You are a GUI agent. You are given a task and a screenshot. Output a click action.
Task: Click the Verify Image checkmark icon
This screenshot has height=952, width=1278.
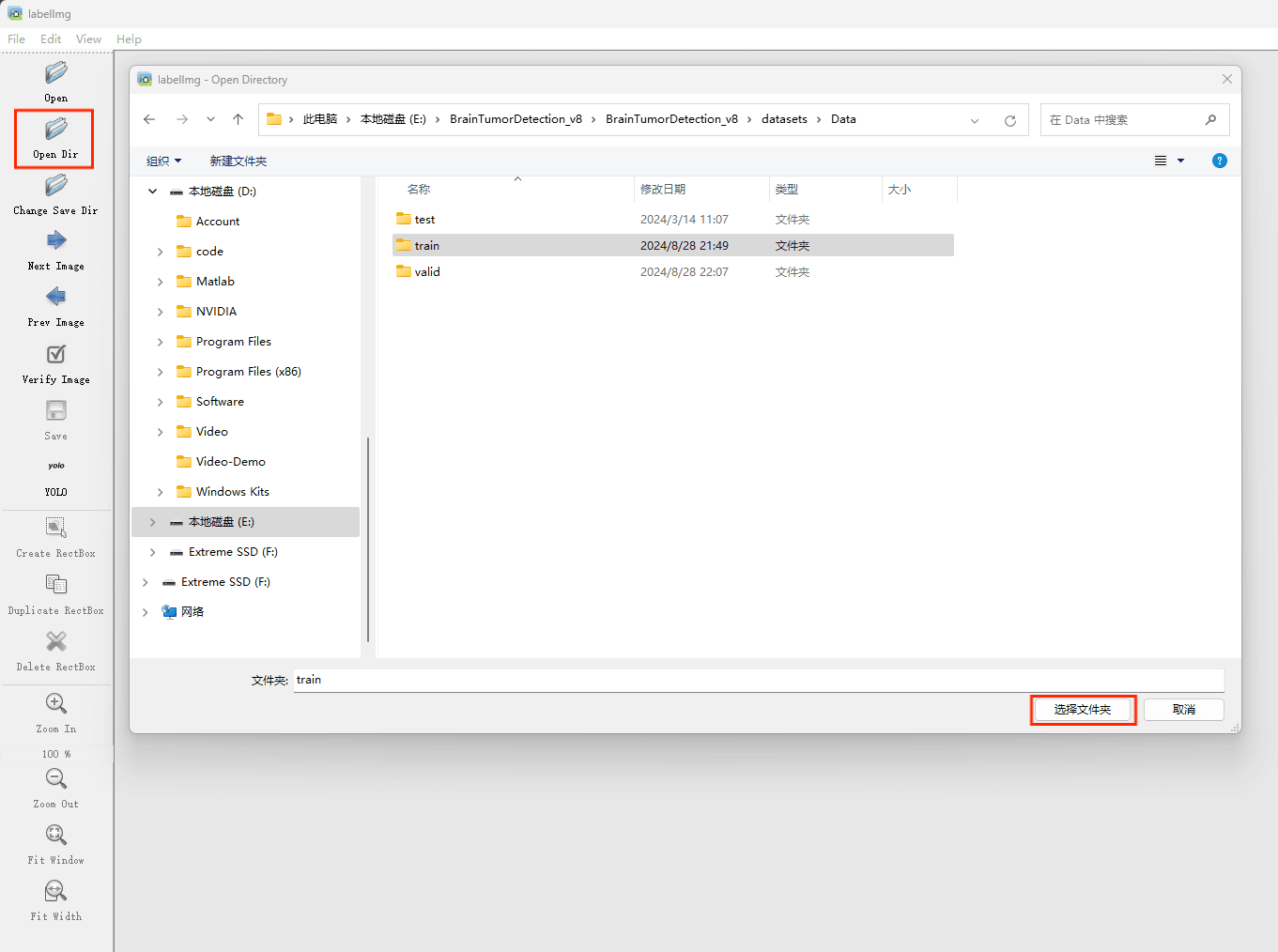[x=55, y=354]
